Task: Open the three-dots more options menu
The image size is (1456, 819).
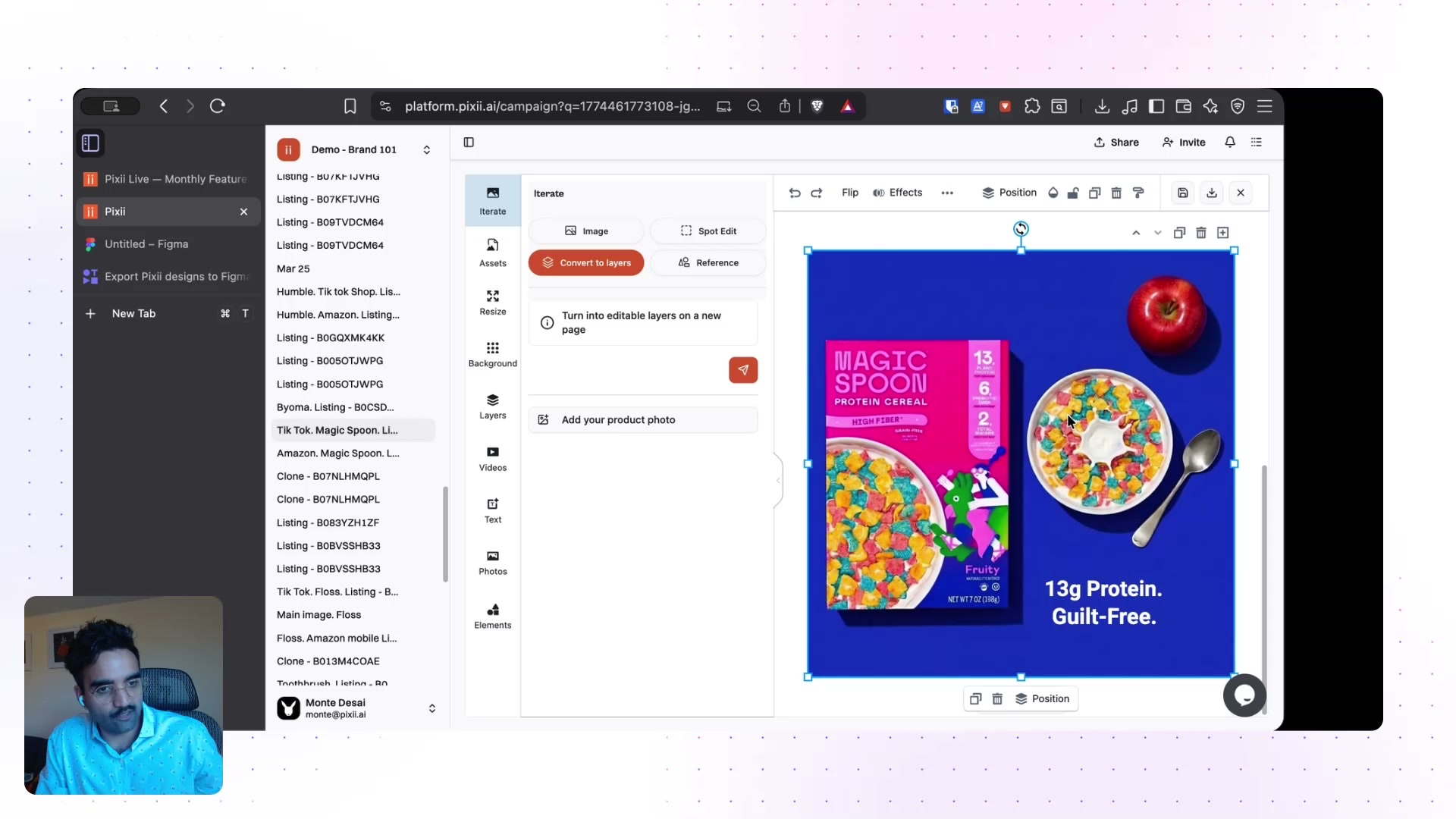Action: (947, 193)
